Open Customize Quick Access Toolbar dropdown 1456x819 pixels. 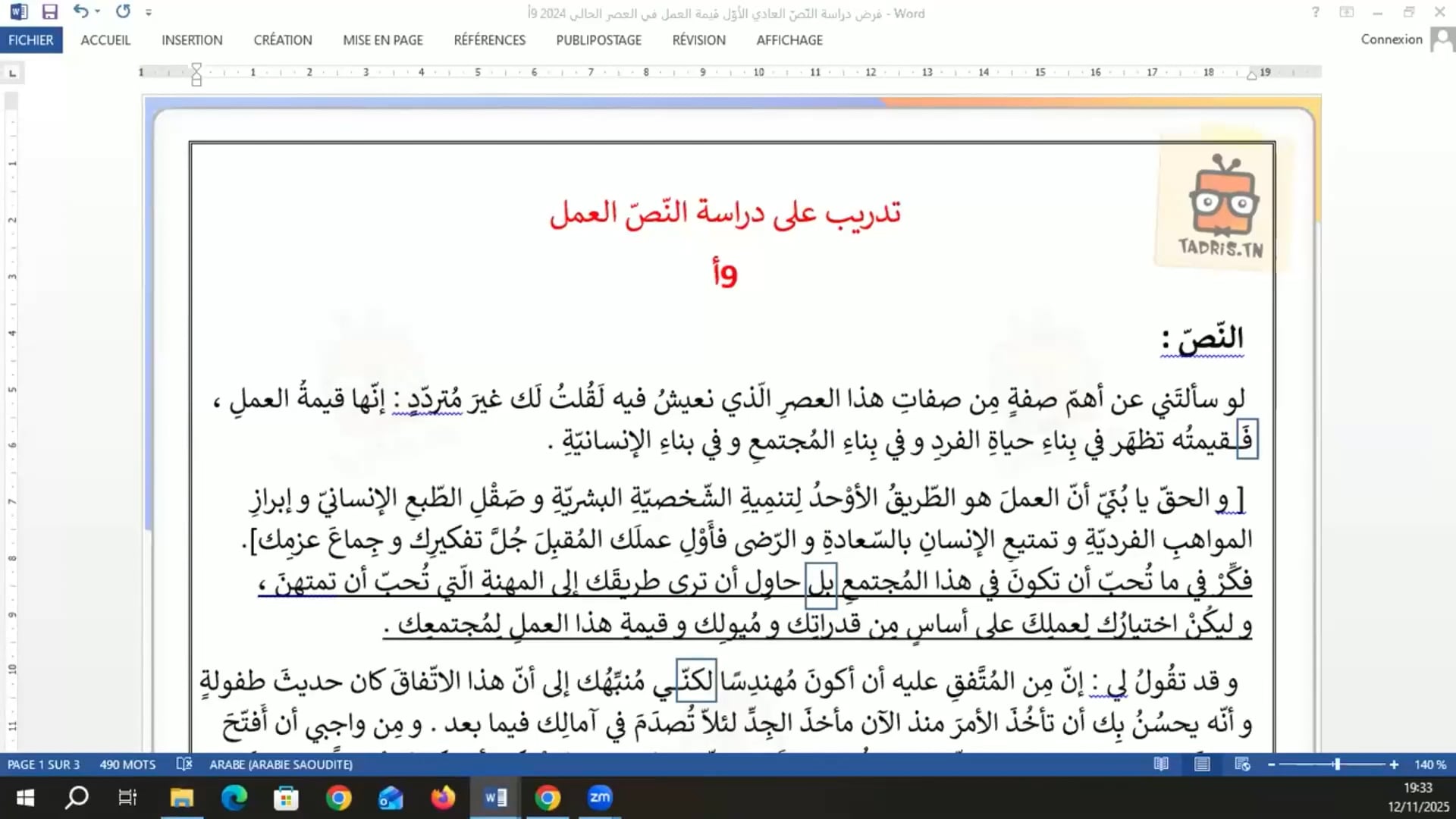click(149, 12)
